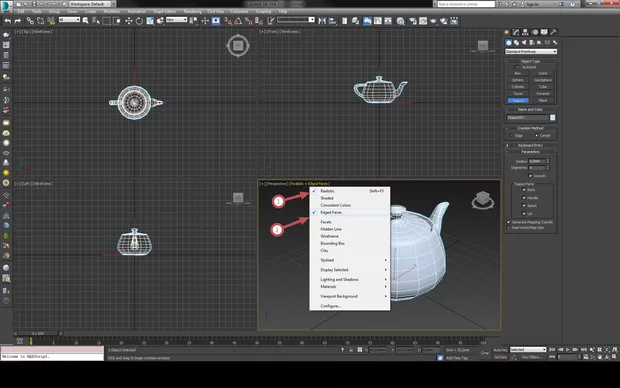620x388 pixels.
Task: Click the Torus object type button
Action: pos(518,94)
